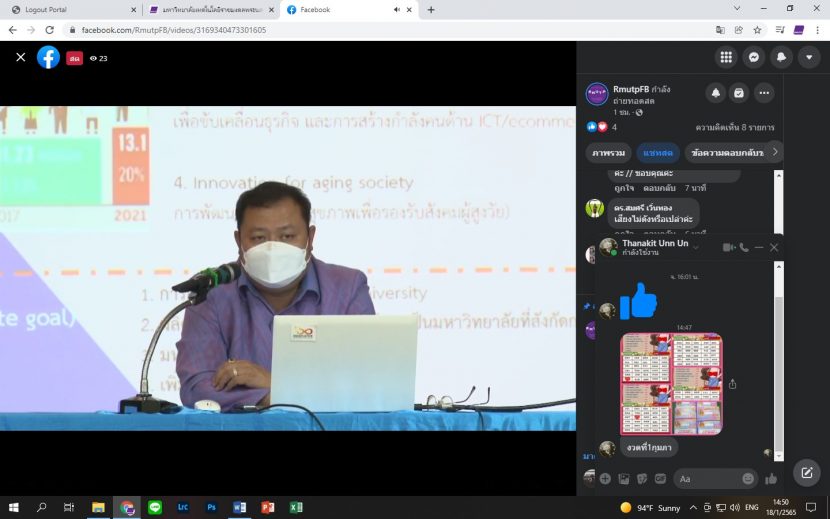830x519 pixels.
Task: Translate this page via the address bar icon
Action: (x=720, y=30)
